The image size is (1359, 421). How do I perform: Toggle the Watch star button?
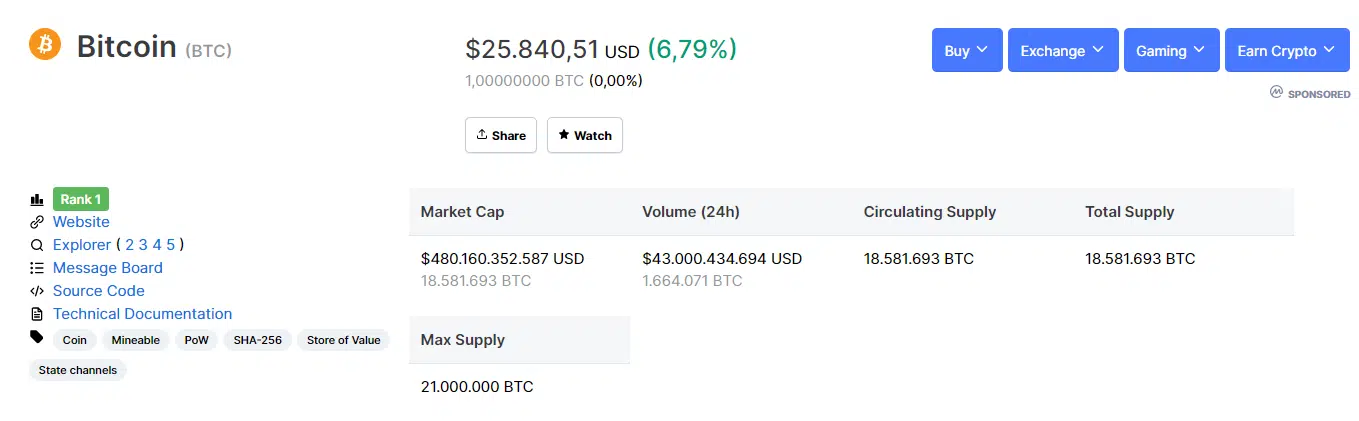pyautogui.click(x=584, y=135)
